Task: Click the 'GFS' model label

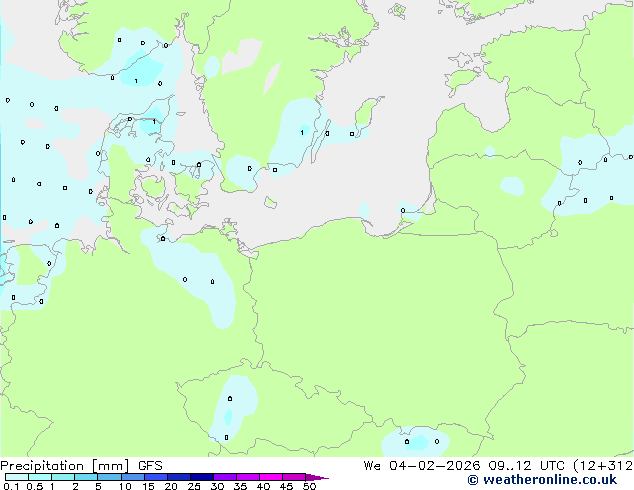Action: [150, 466]
